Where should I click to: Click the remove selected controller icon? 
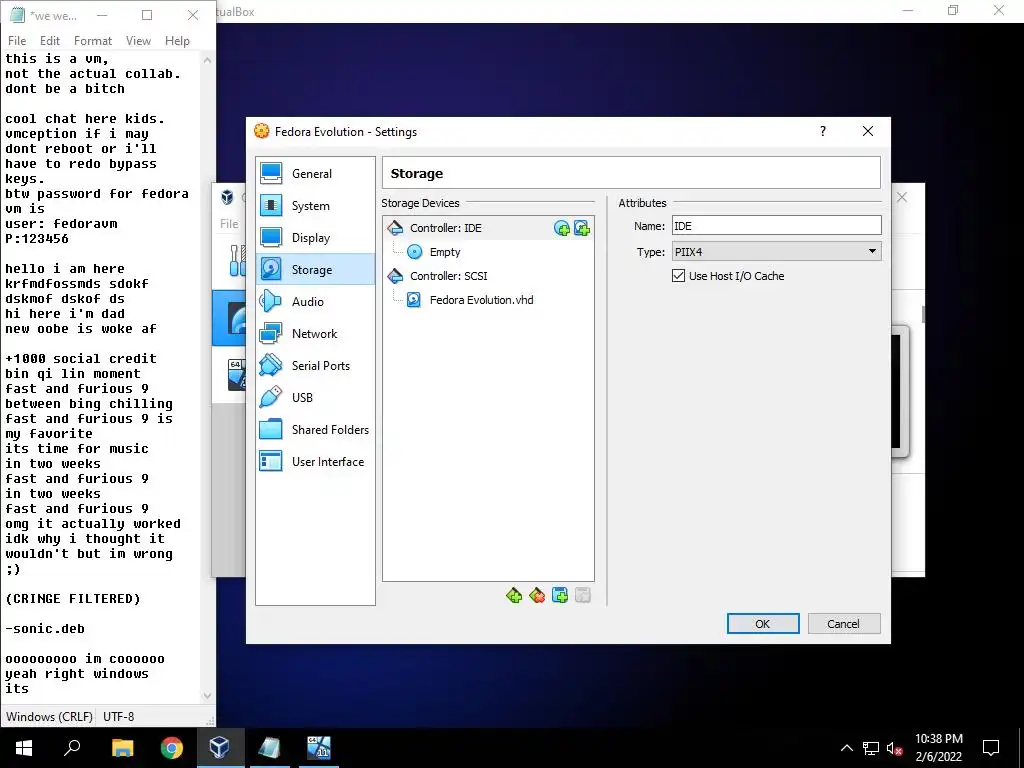pos(537,596)
